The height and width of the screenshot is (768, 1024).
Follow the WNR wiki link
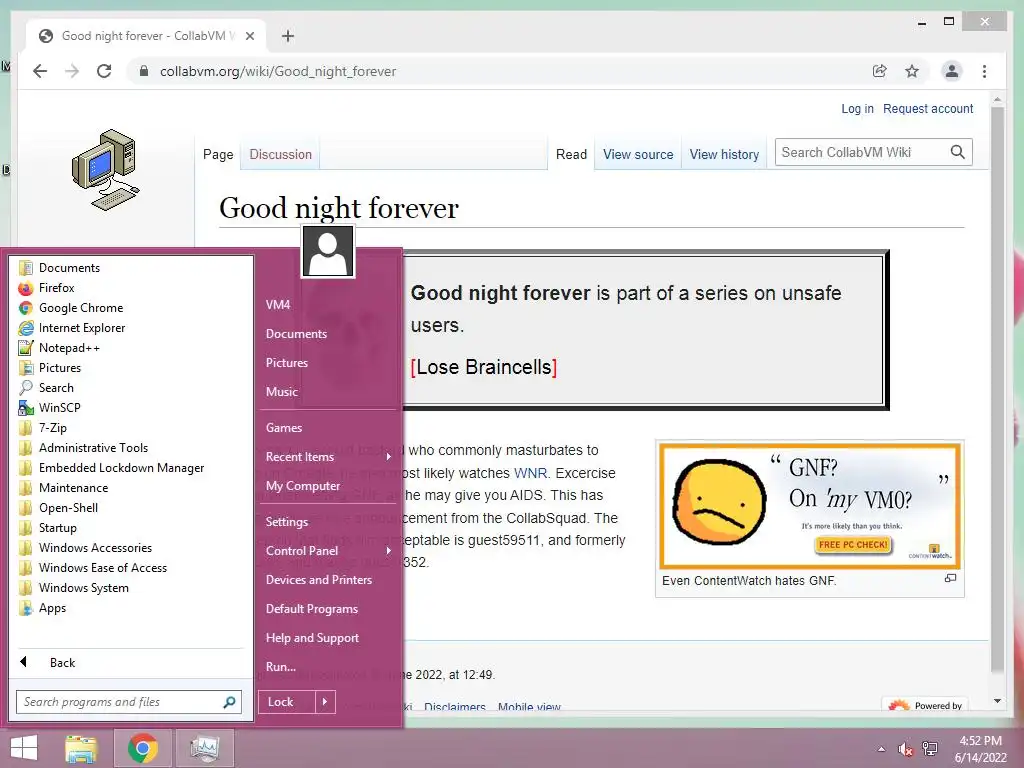click(x=530, y=473)
